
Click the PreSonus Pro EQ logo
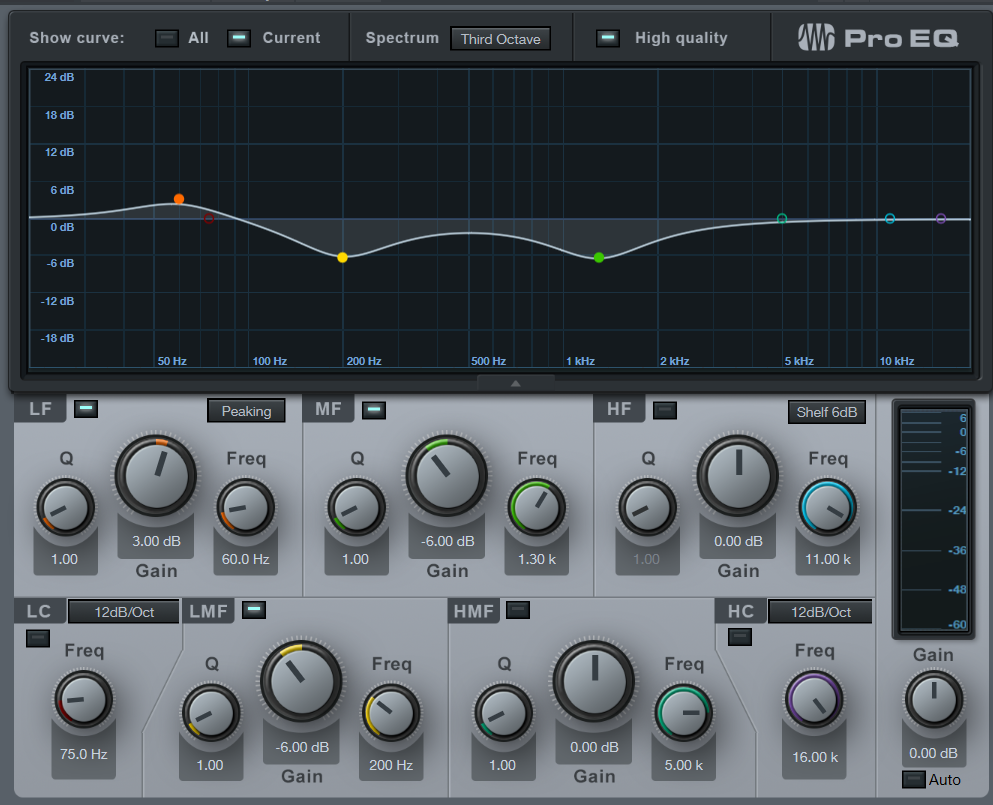(878, 38)
